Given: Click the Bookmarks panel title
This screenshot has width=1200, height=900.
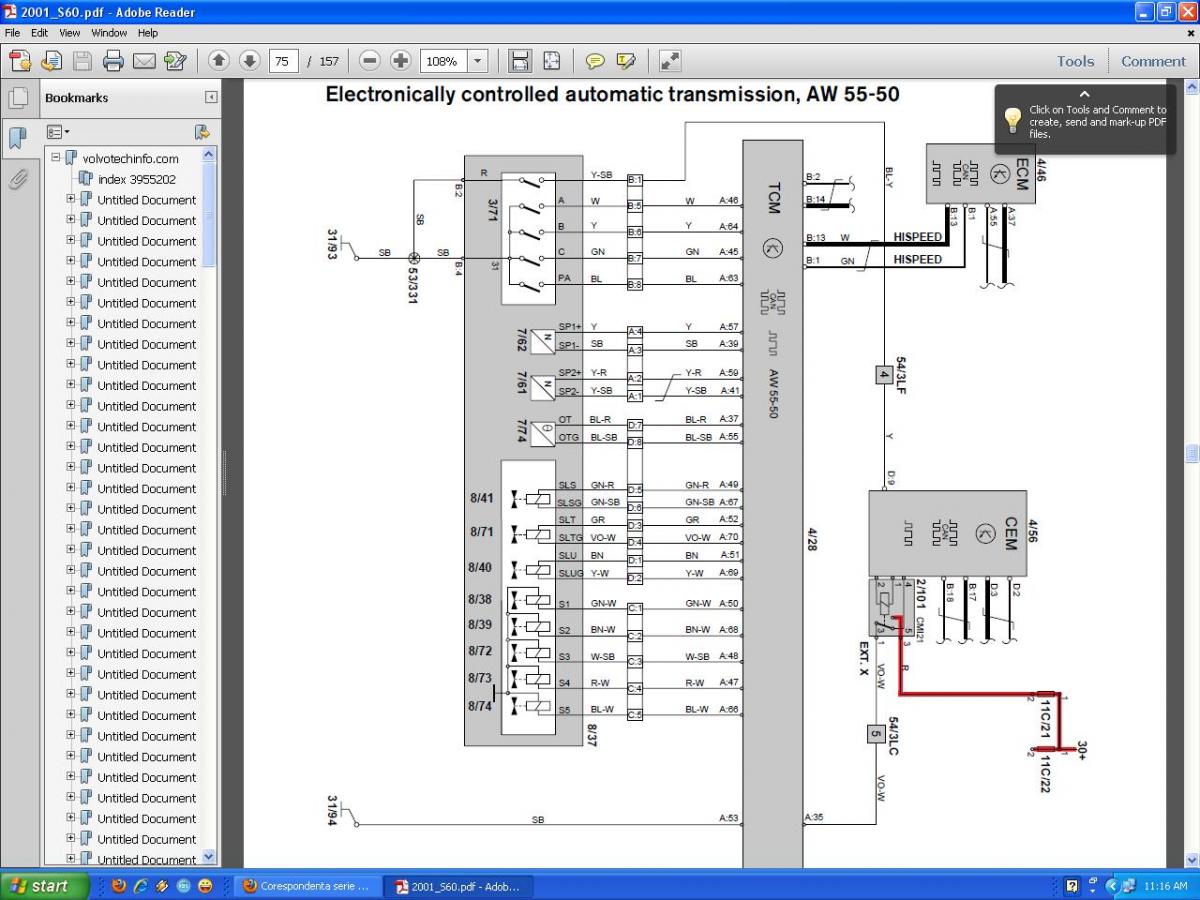Looking at the screenshot, I should click(x=76, y=98).
